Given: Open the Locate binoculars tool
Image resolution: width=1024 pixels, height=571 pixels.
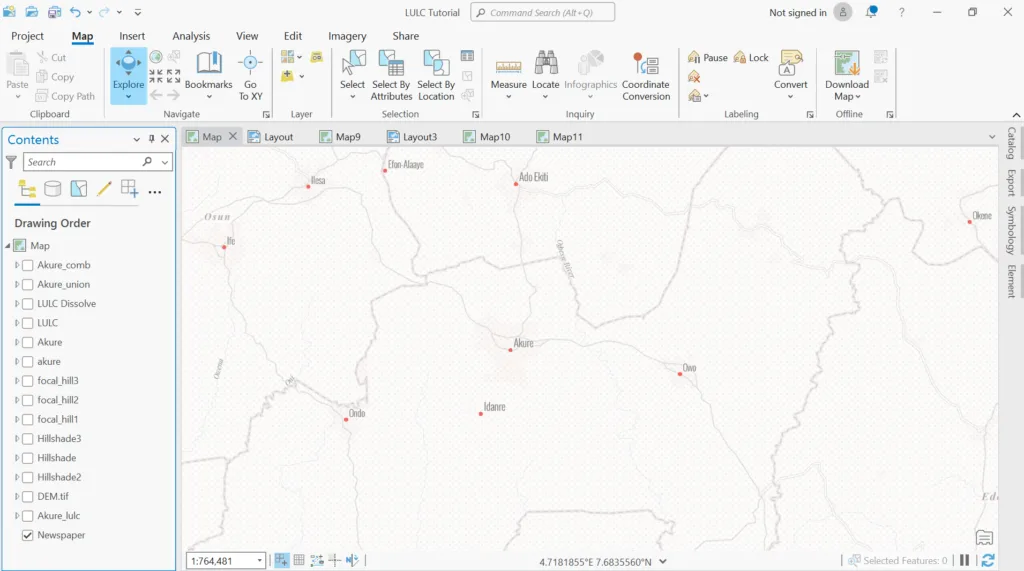Looking at the screenshot, I should (x=545, y=74).
